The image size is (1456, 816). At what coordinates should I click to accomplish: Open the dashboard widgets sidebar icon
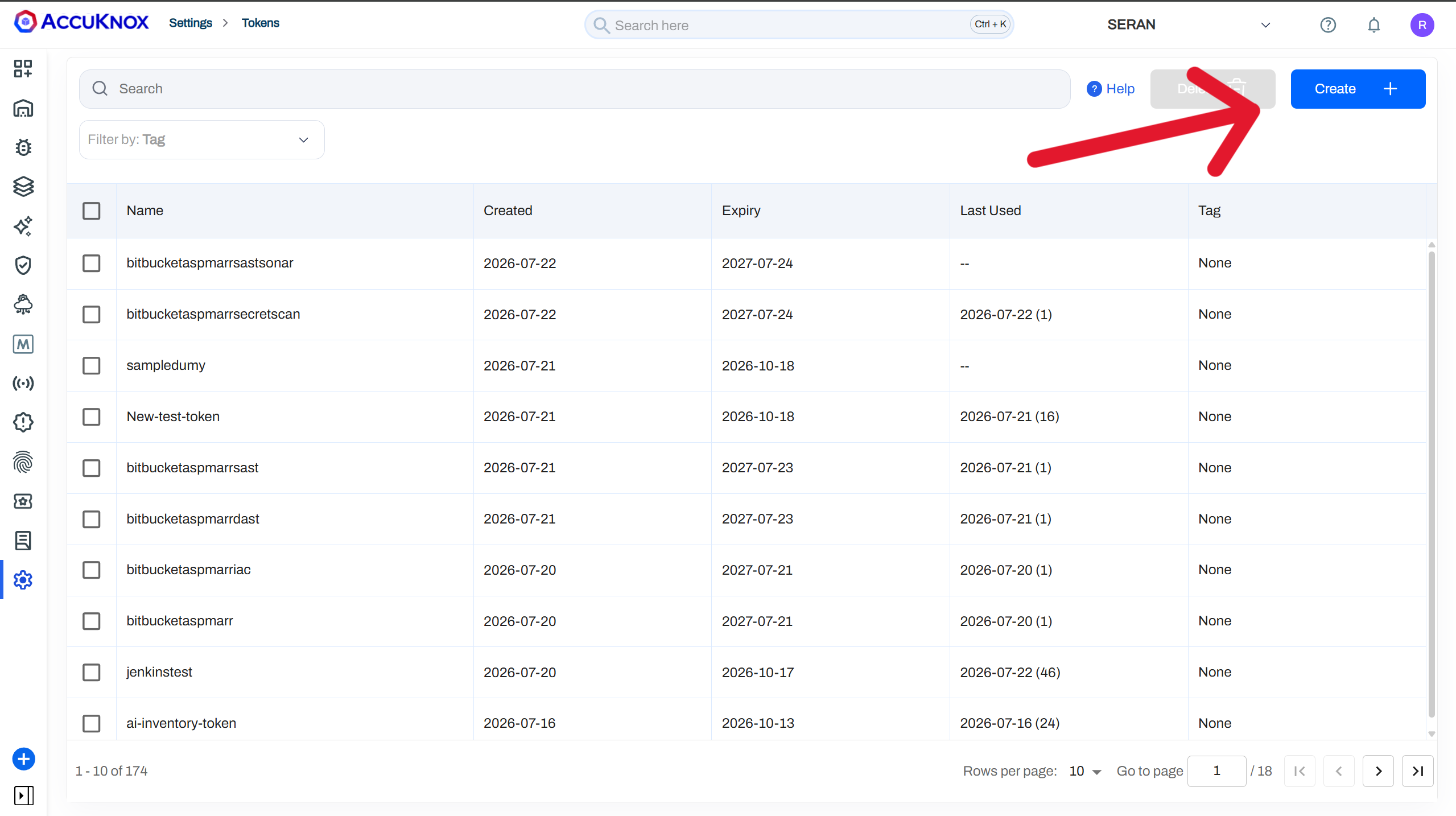point(23,69)
